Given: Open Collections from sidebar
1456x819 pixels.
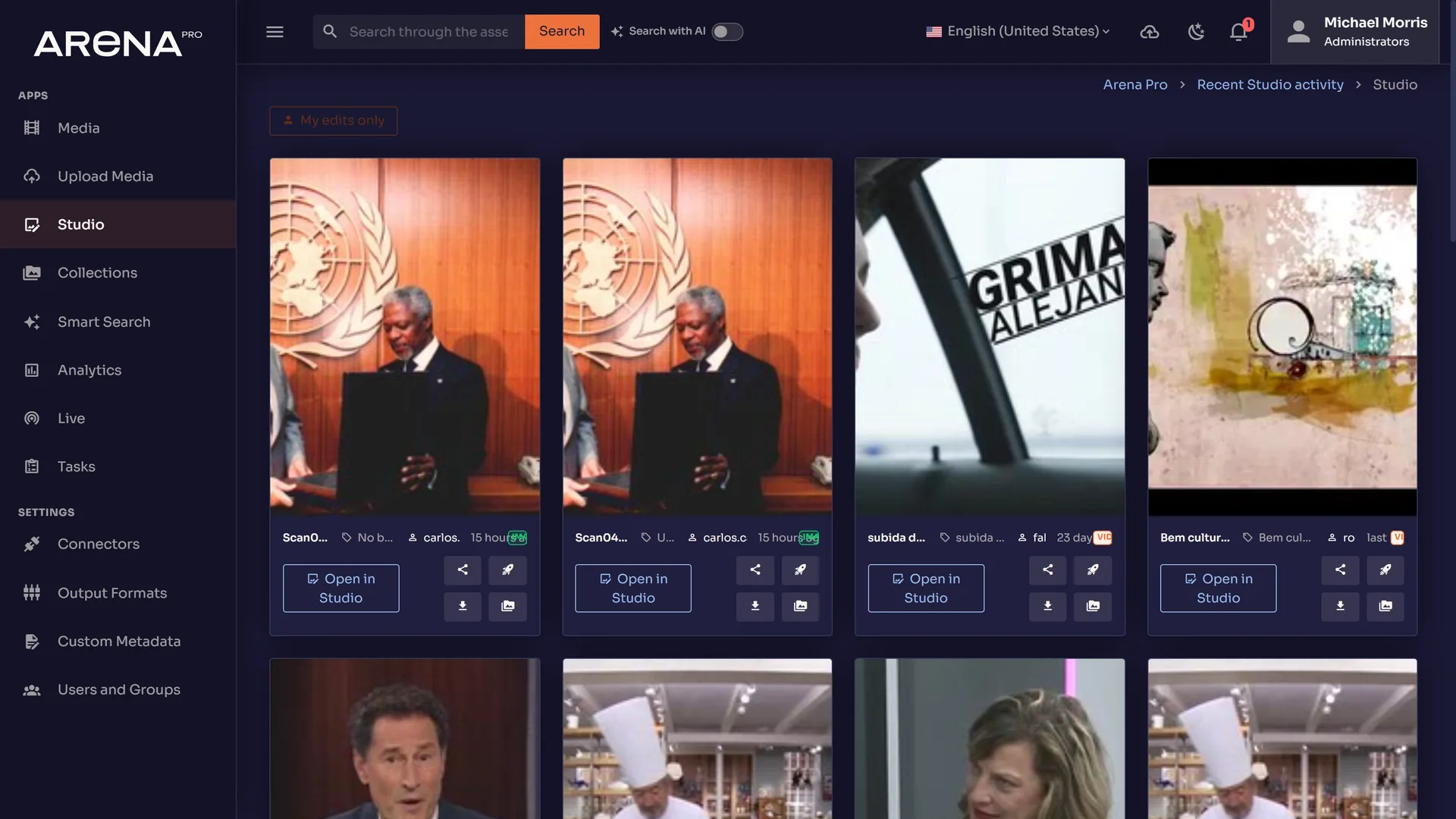Looking at the screenshot, I should coord(118,273).
